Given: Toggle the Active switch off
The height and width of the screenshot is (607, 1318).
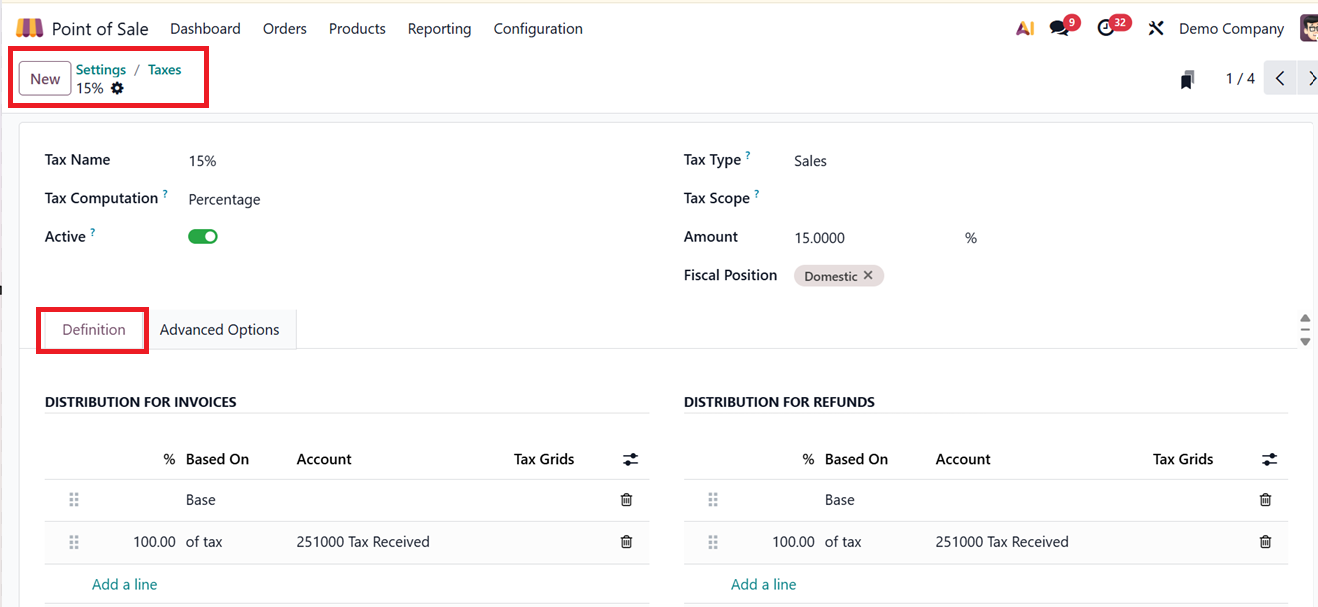Looking at the screenshot, I should click(x=203, y=237).
